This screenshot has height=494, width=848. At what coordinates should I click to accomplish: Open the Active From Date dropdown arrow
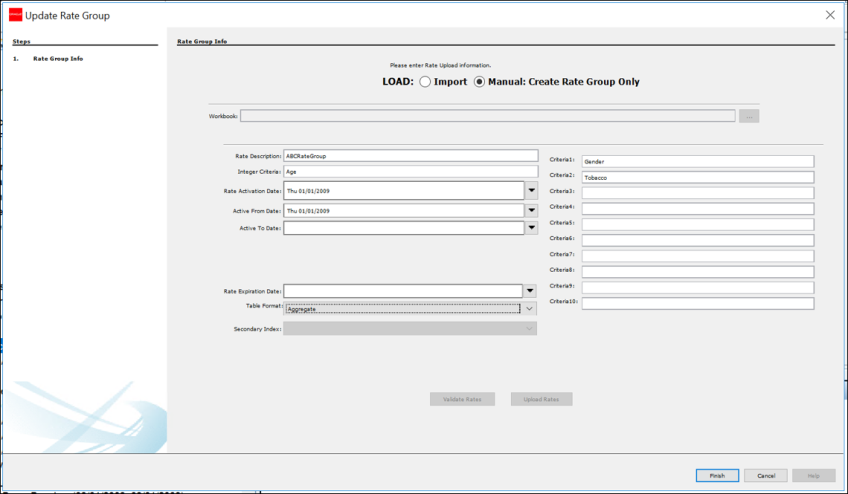point(532,210)
